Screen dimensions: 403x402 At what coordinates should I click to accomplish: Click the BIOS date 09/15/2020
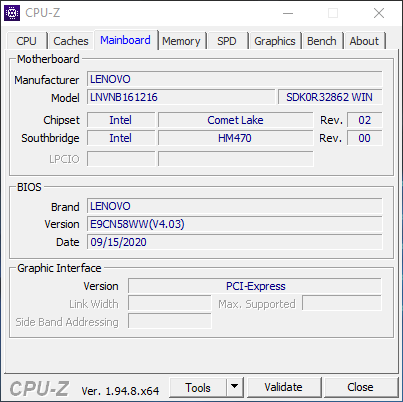(x=235, y=242)
